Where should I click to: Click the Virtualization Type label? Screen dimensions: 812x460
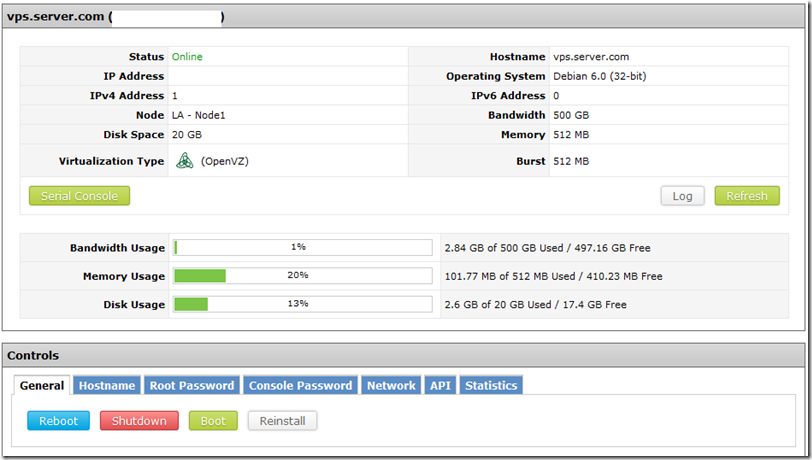(x=111, y=161)
